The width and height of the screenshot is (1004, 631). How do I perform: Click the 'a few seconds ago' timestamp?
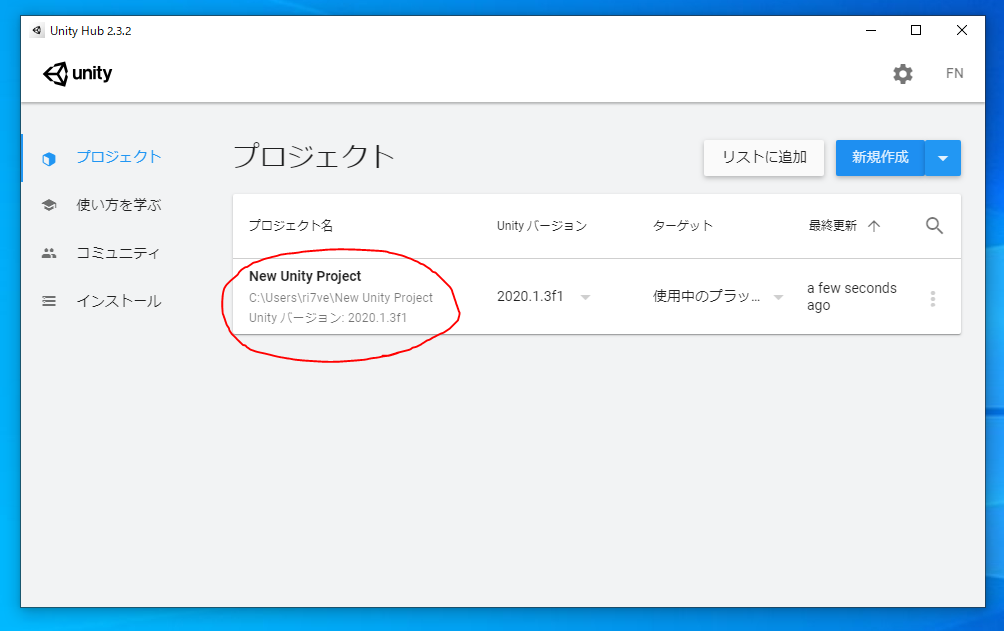(852, 297)
